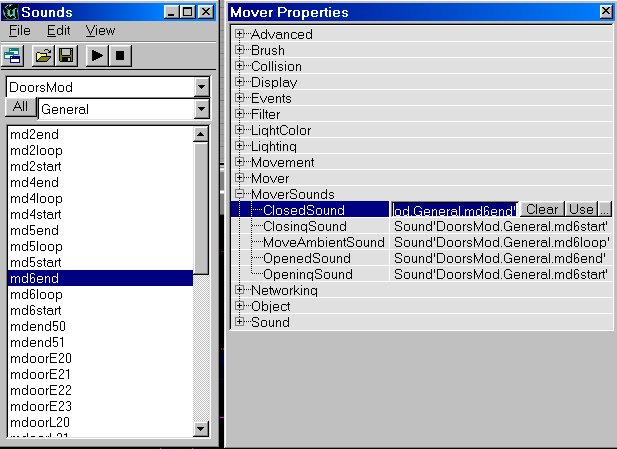This screenshot has width=617, height=449.
Task: Open a sound package file
Action: pyautogui.click(x=44, y=55)
